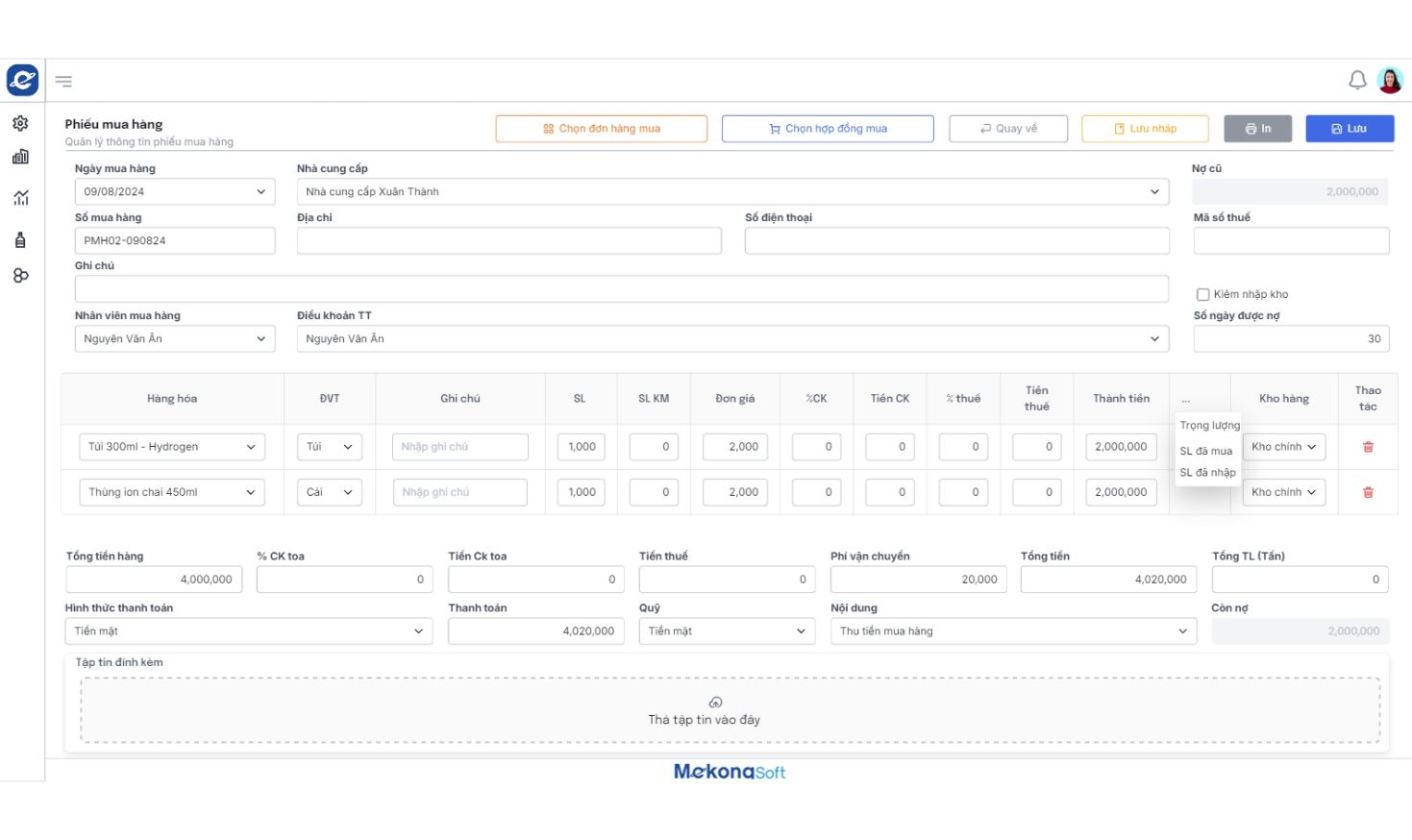Click the Chọn đơn hàng mua button
Screen dimensions: 1412x840
602,129
